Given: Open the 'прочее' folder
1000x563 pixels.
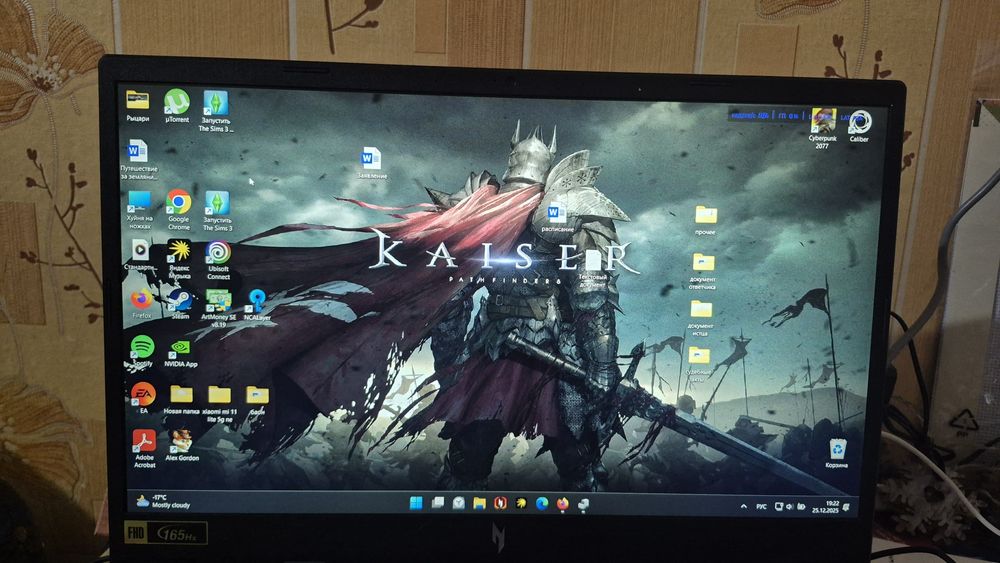Looking at the screenshot, I should (x=705, y=221).
